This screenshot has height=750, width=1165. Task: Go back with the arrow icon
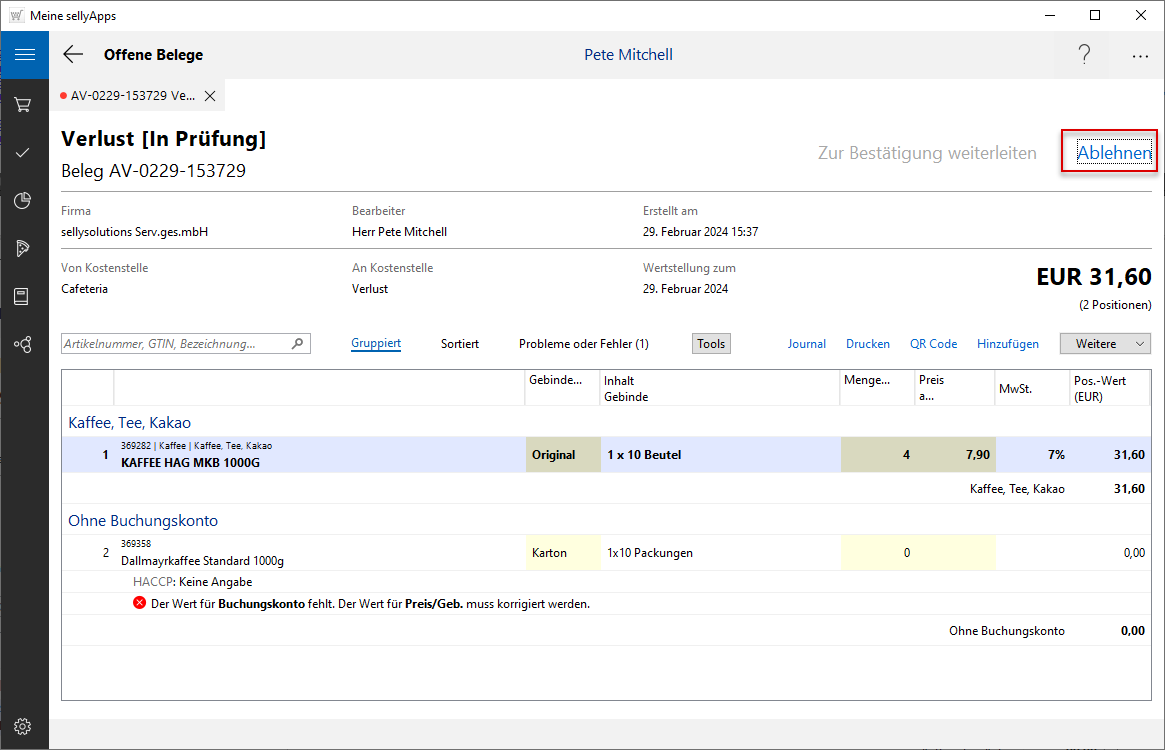pyautogui.click(x=73, y=55)
